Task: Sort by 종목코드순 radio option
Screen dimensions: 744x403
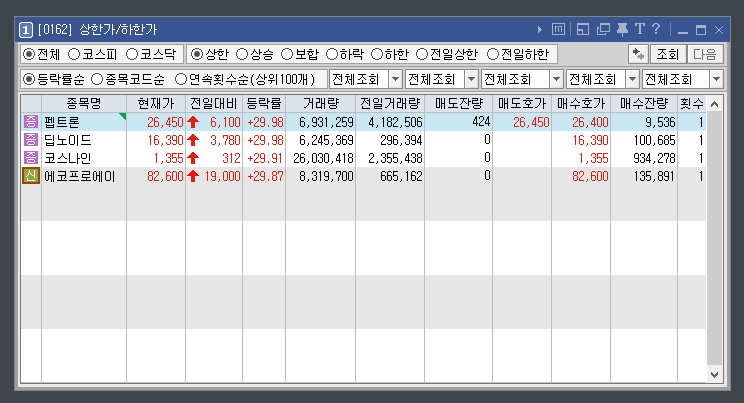Action: point(97,79)
